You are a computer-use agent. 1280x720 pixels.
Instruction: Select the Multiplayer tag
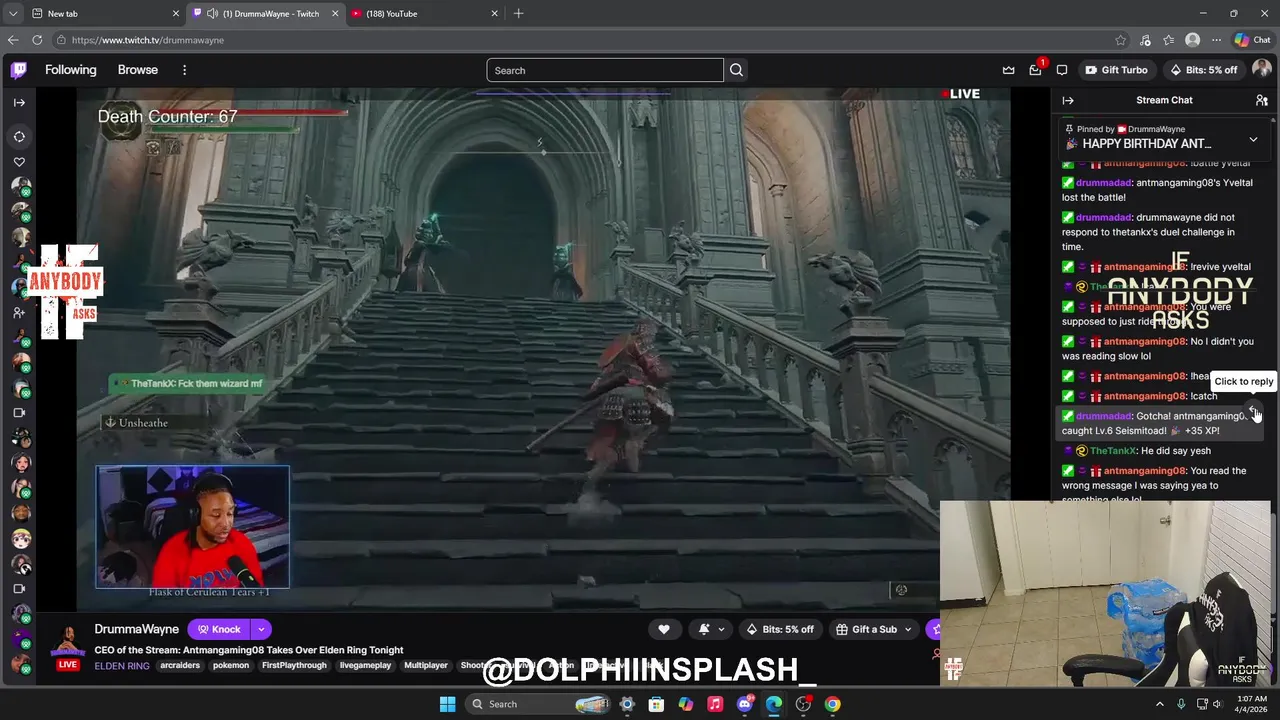tap(426, 665)
